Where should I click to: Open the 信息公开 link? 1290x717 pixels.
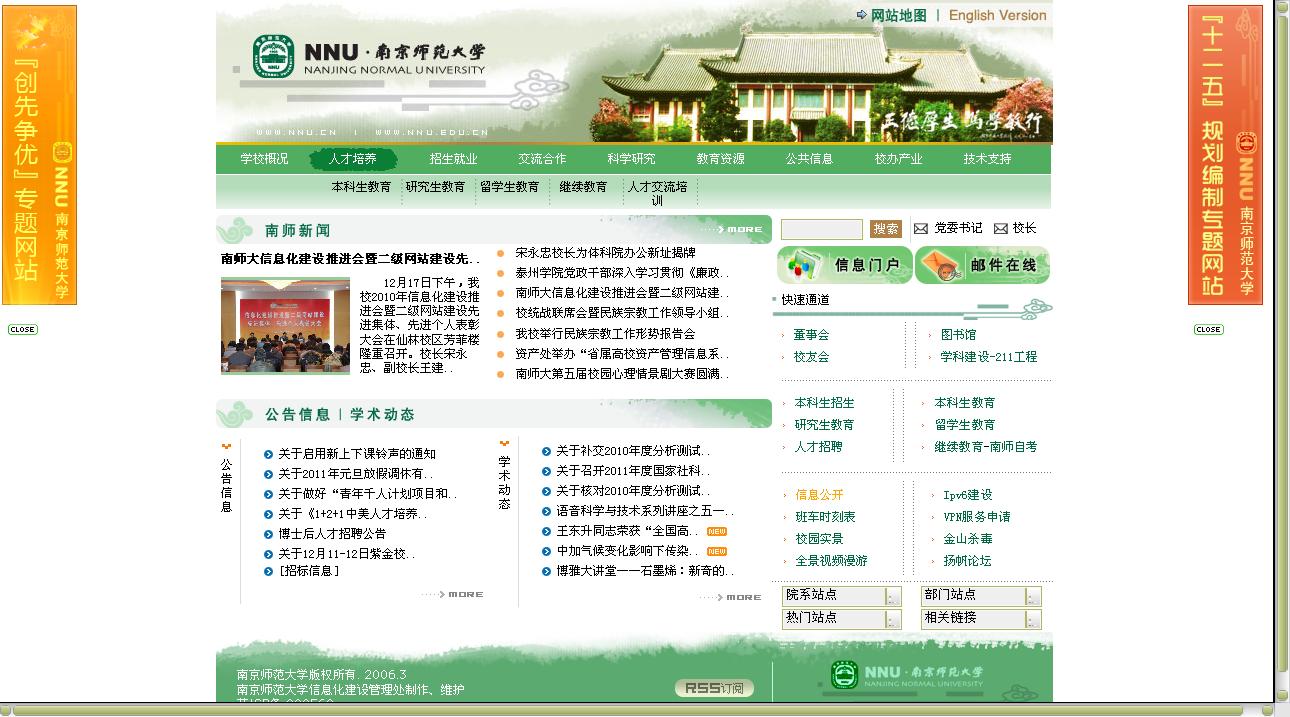coord(820,495)
